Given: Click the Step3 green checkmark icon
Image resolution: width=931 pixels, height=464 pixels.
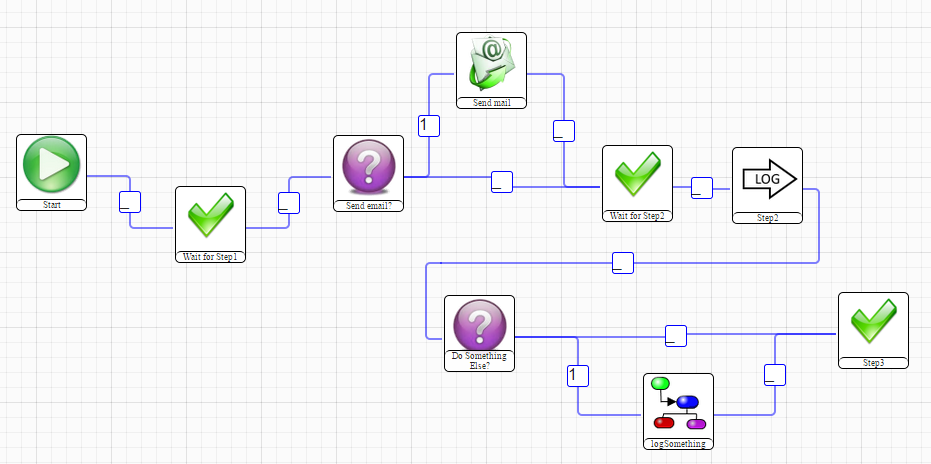Looking at the screenshot, I should (x=873, y=322).
